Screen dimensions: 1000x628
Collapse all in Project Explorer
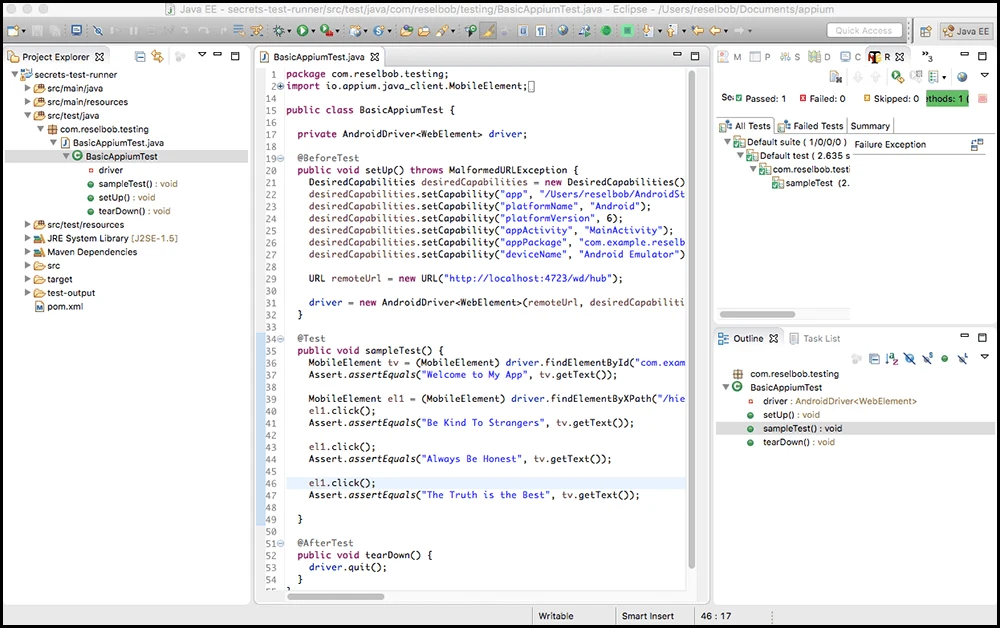click(x=140, y=57)
